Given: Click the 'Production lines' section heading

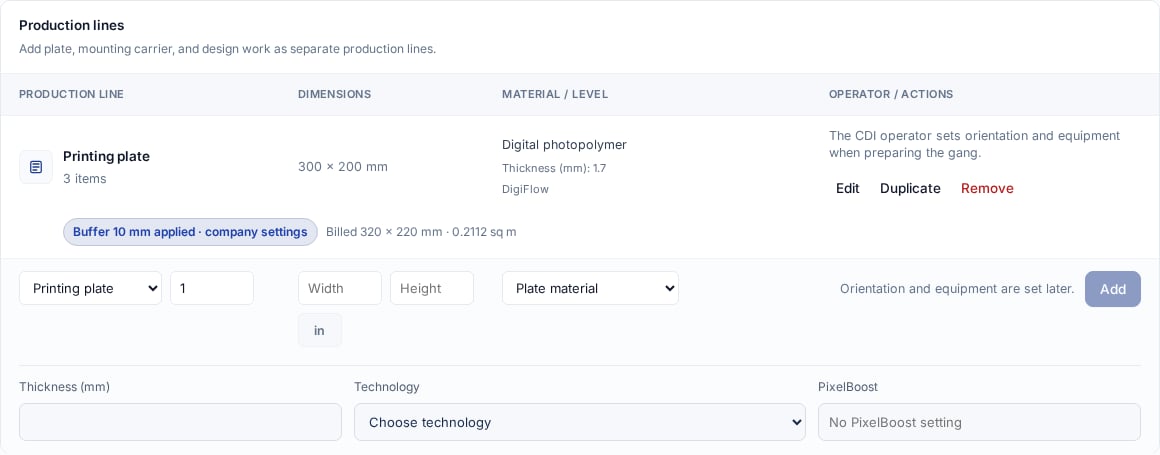Looking at the screenshot, I should pos(72,25).
